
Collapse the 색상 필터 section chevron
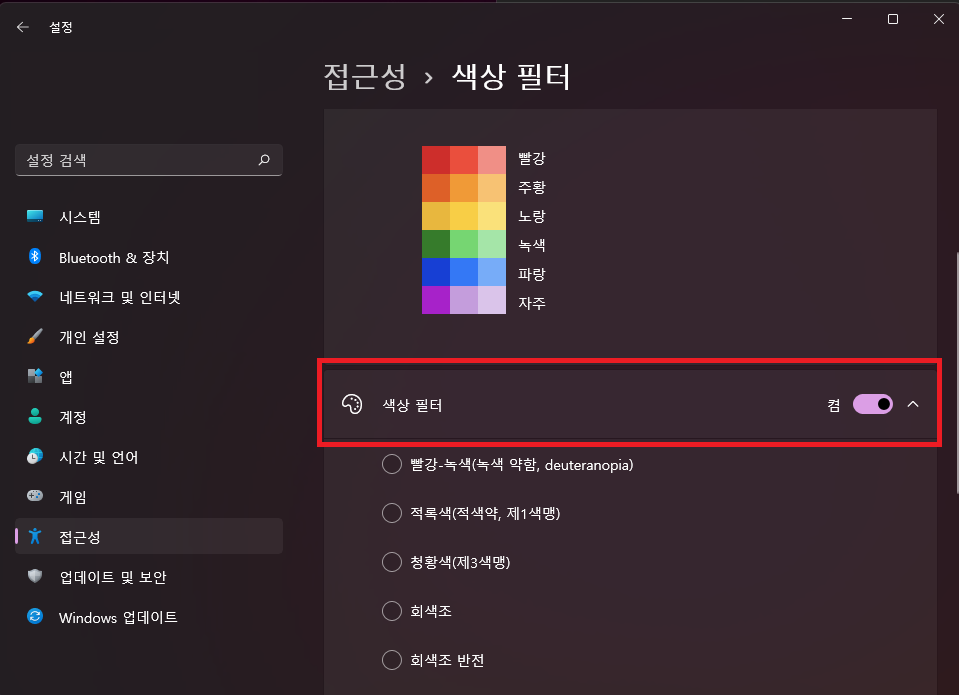tap(913, 404)
